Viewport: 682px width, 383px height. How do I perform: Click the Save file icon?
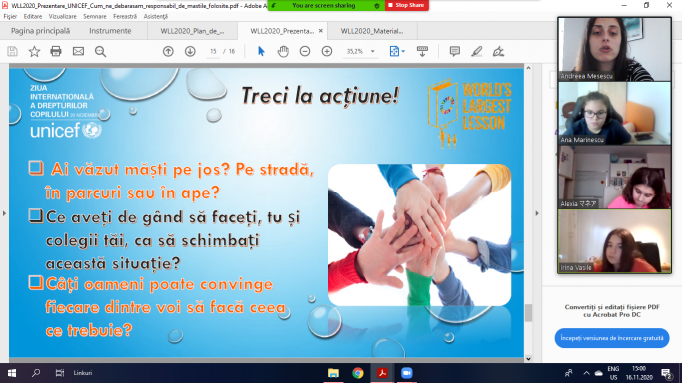click(12, 51)
